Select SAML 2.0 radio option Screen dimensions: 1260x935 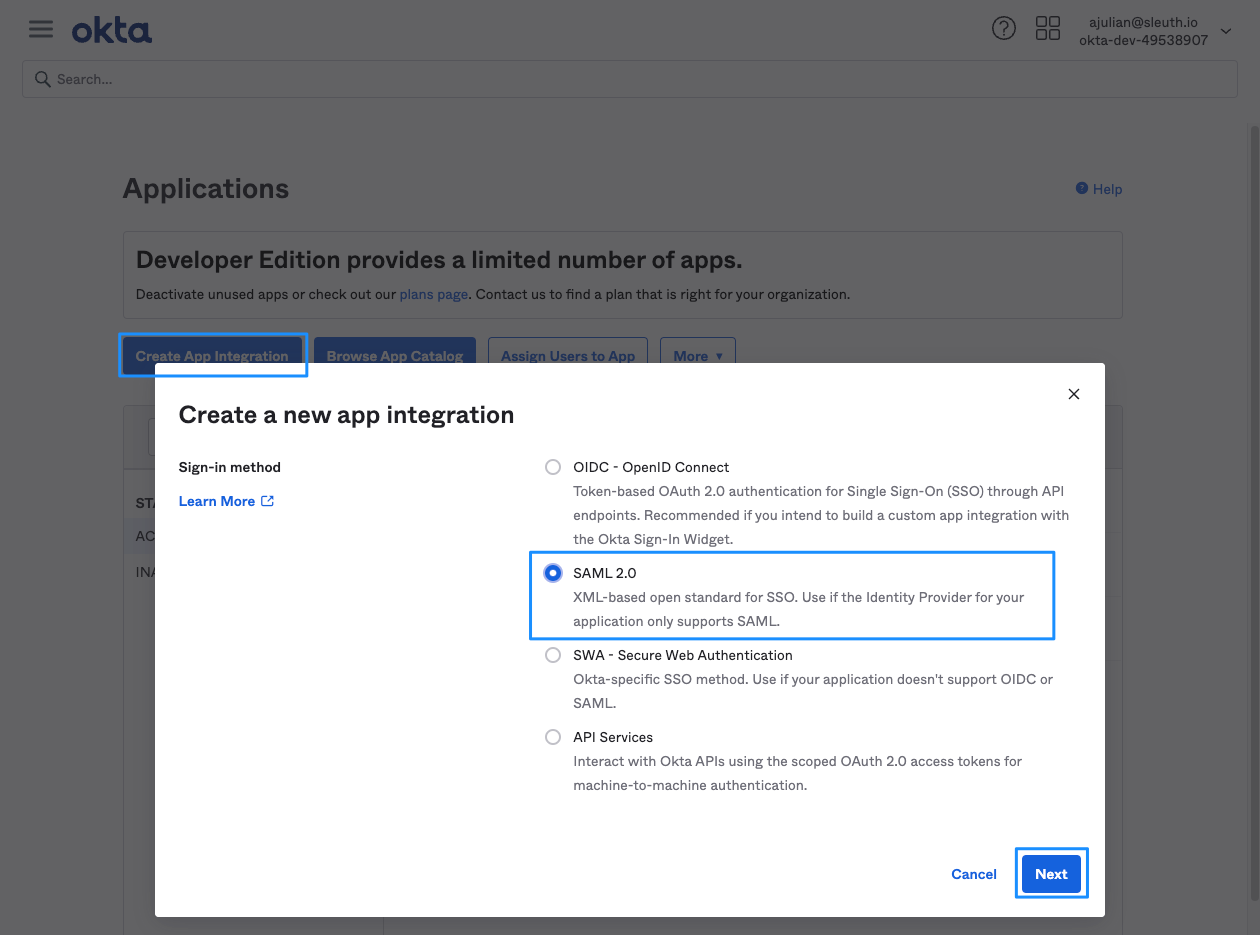pyautogui.click(x=553, y=573)
